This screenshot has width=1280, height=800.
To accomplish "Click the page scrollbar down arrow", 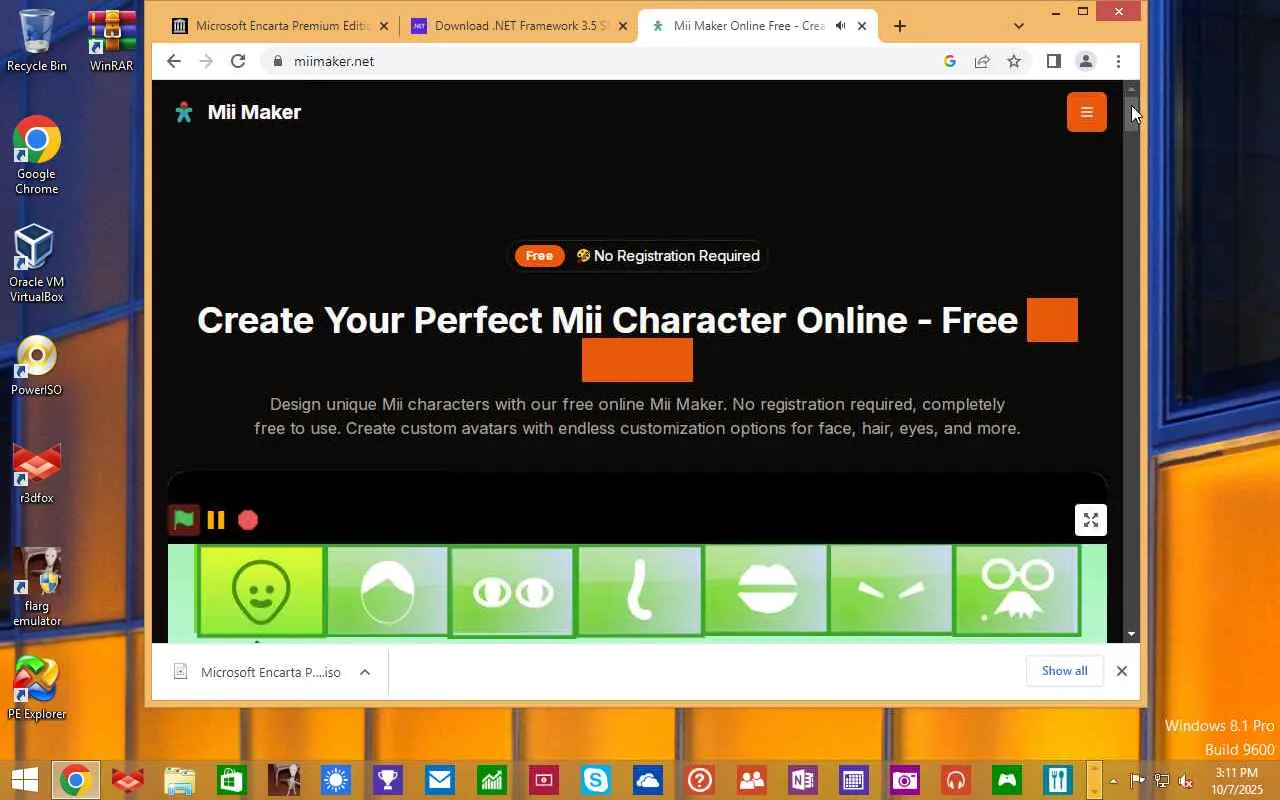I will click(1132, 634).
